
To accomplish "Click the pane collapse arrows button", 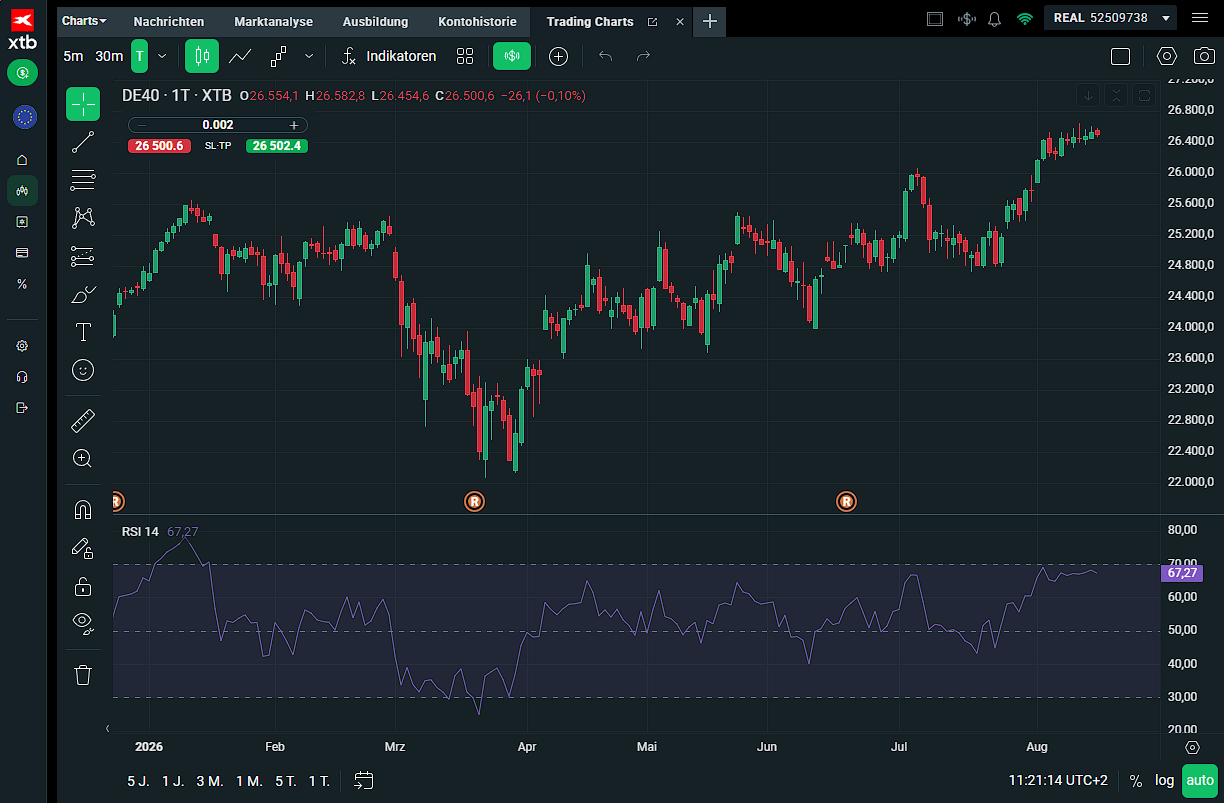I will [x=1117, y=95].
